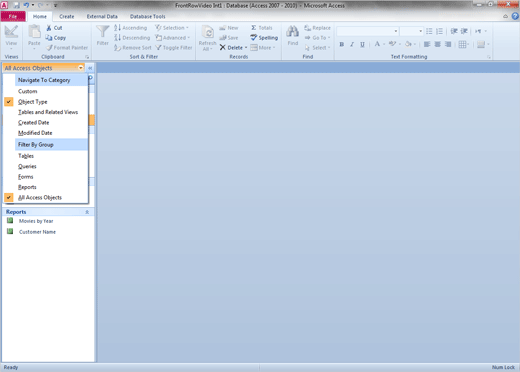
Task: Align text left
Action: (427, 44)
